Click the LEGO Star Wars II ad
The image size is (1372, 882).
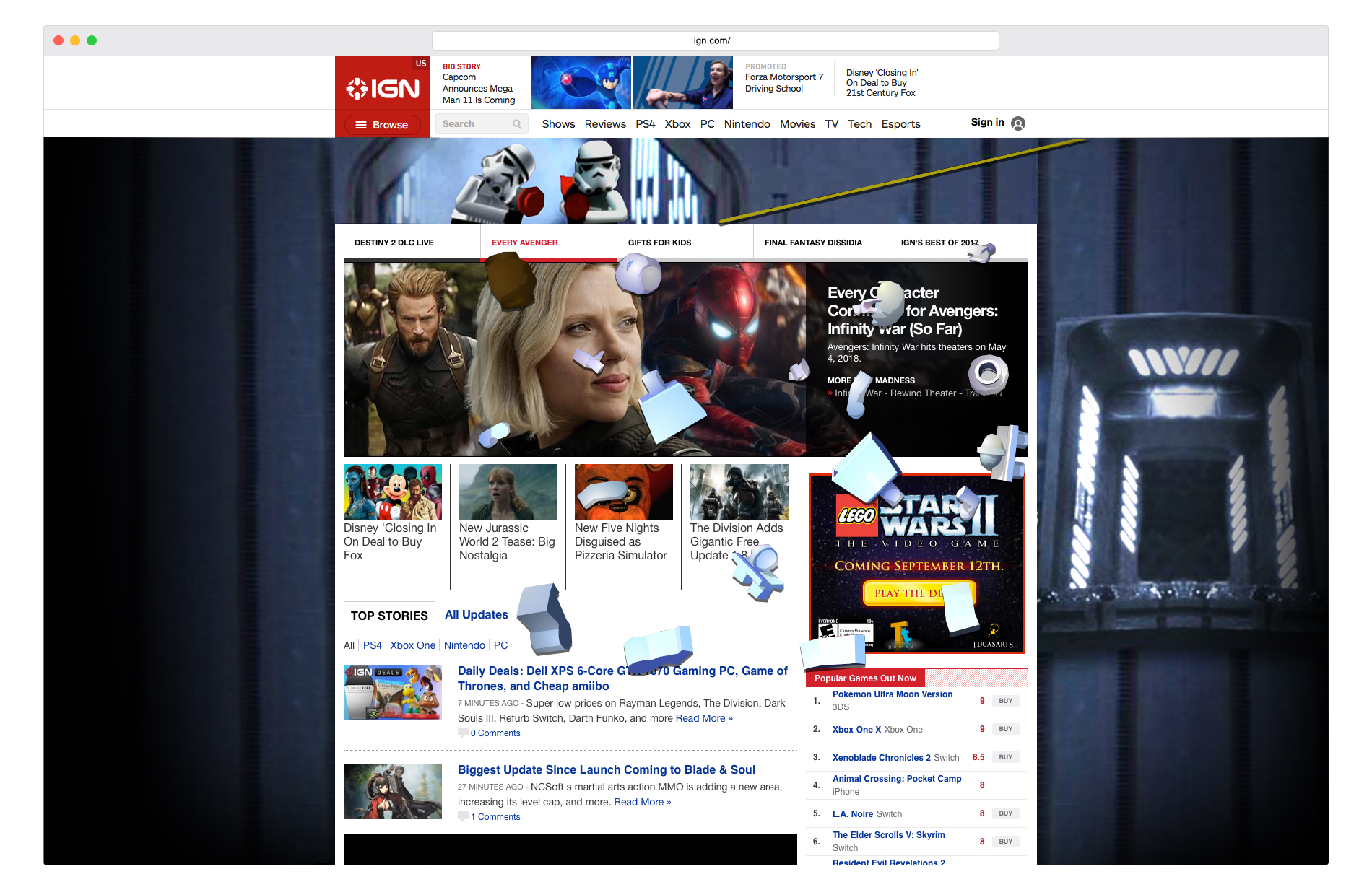click(x=917, y=563)
